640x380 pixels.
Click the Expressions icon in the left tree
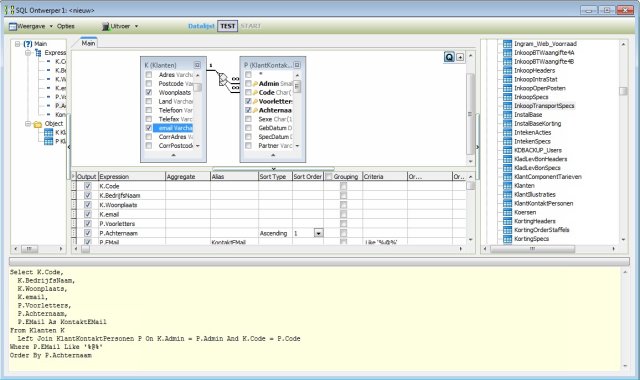pyautogui.click(x=38, y=53)
